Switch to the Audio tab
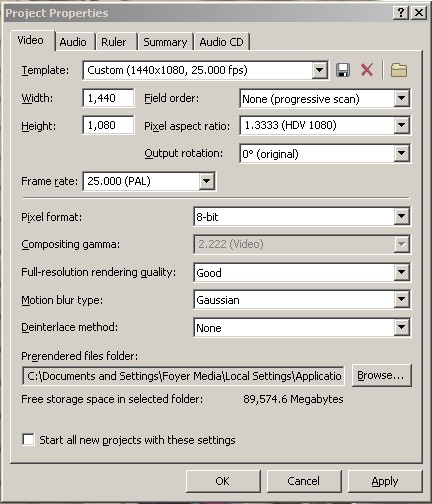 (x=73, y=42)
